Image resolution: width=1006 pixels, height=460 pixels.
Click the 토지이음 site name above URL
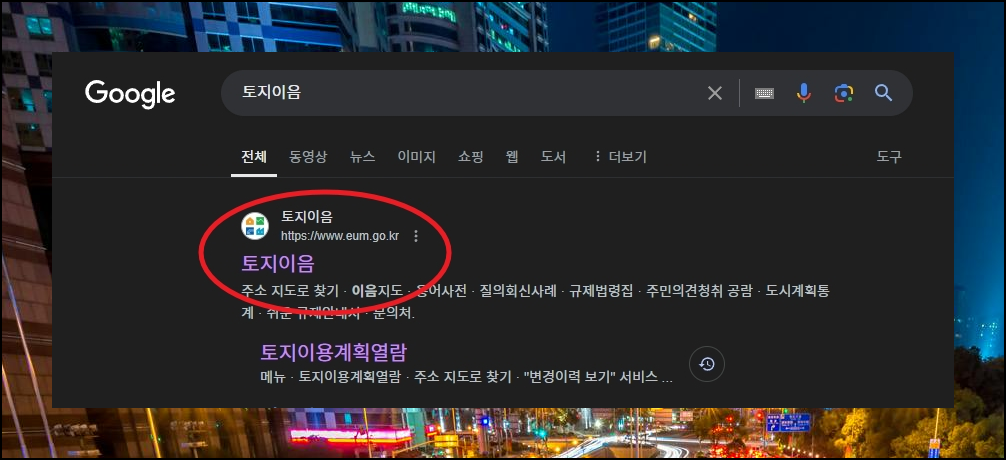307,217
